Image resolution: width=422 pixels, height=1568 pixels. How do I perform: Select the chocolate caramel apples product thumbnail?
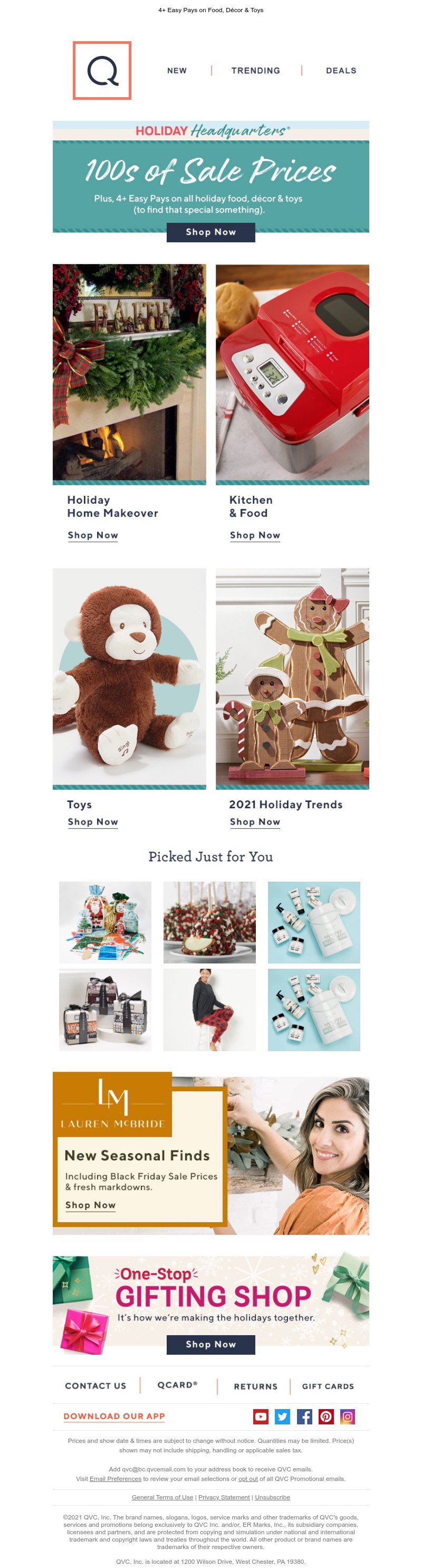210,922
